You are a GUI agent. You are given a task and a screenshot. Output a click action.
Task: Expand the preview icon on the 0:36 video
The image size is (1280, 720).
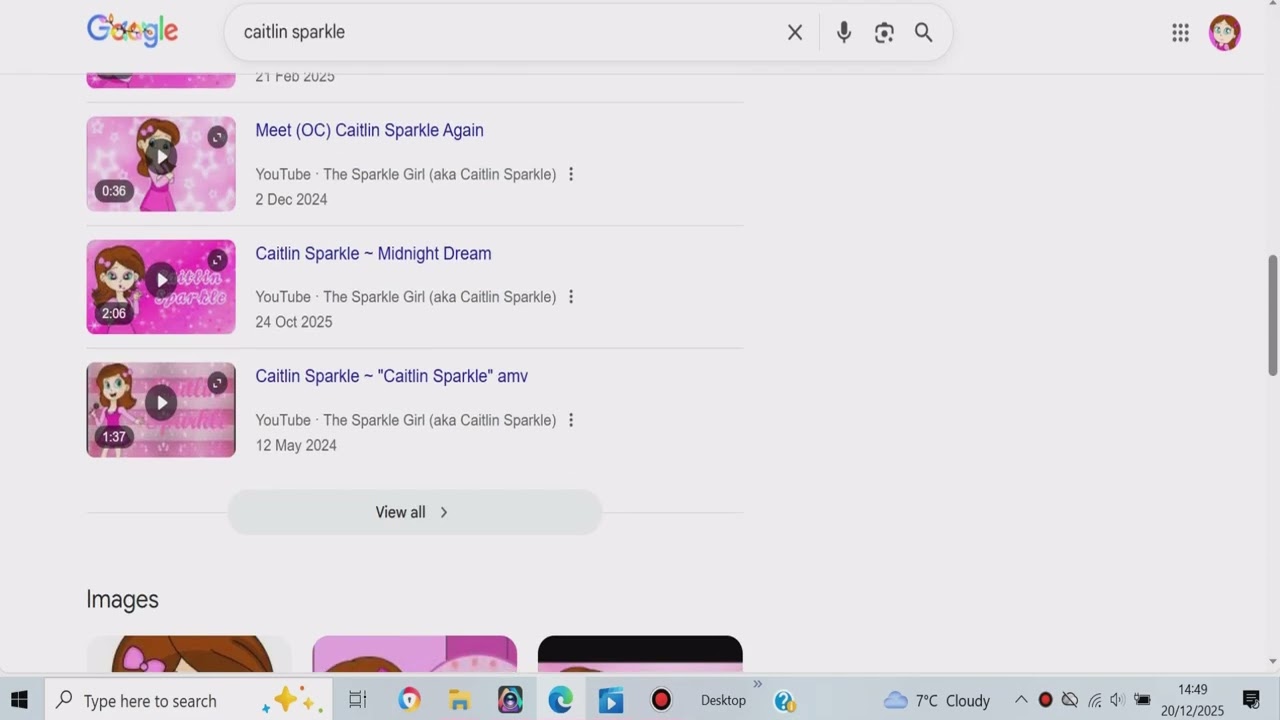pos(217,137)
